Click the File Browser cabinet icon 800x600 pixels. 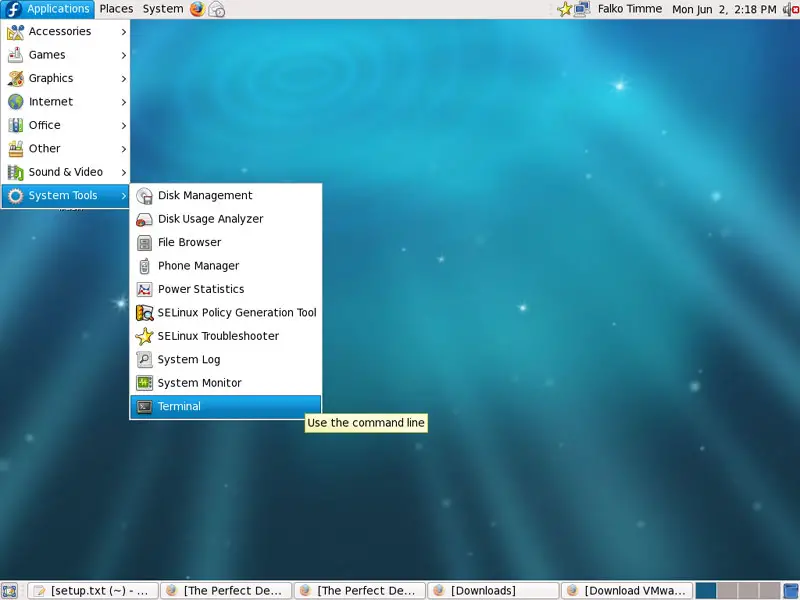tap(144, 243)
